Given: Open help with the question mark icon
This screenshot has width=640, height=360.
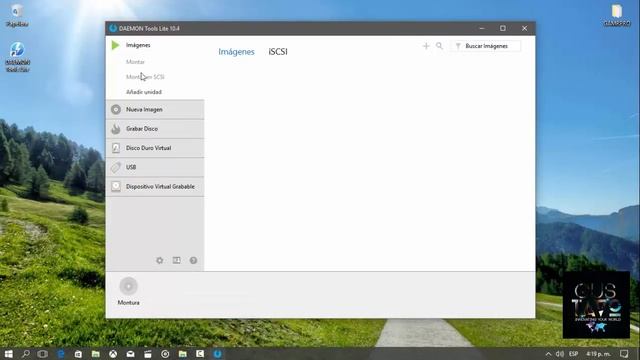Looking at the screenshot, I should (193, 260).
